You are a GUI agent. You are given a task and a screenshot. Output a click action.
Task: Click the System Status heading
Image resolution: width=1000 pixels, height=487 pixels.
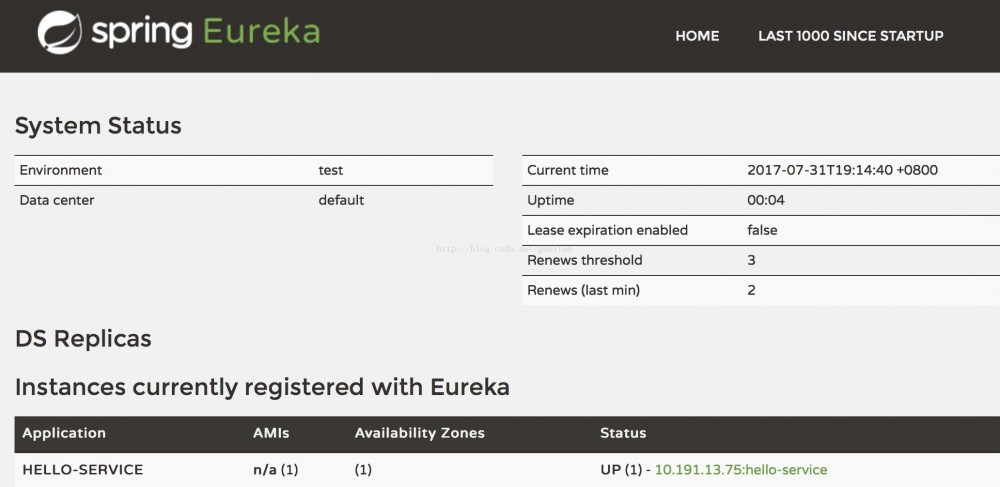pyautogui.click(x=98, y=126)
